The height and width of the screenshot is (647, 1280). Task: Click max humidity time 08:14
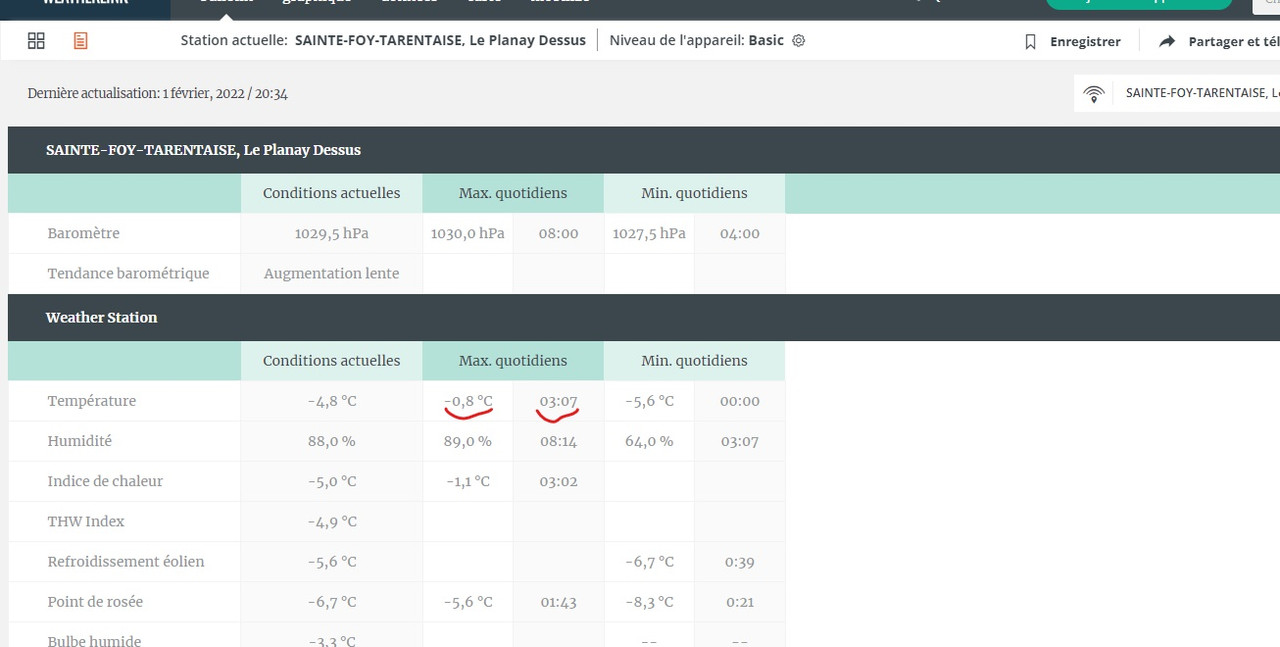tap(559, 441)
